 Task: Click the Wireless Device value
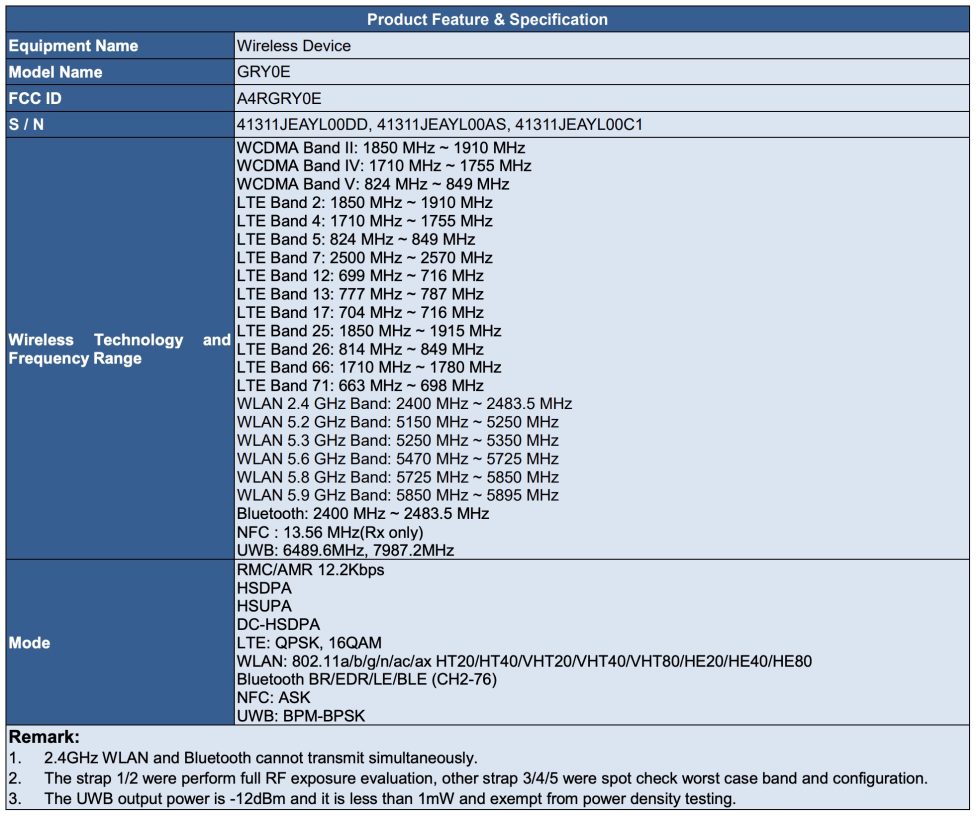[294, 46]
